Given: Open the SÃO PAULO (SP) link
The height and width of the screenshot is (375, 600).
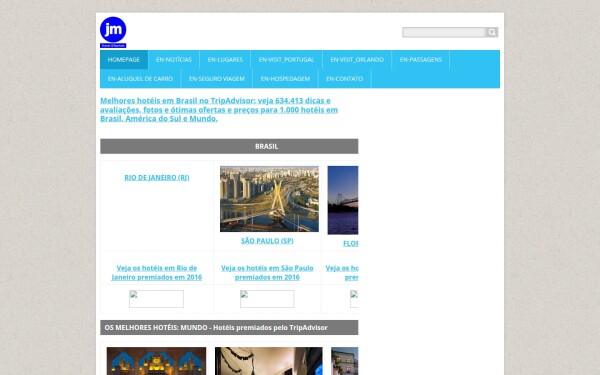Looking at the screenshot, I should click(267, 241).
